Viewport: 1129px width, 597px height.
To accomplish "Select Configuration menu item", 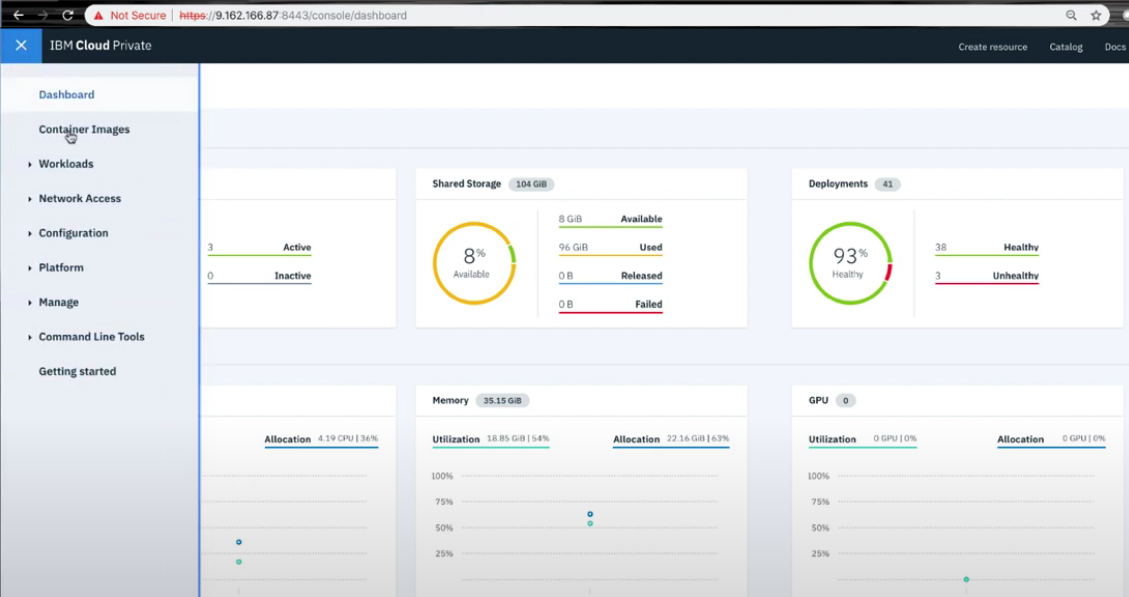I will coord(73,233).
